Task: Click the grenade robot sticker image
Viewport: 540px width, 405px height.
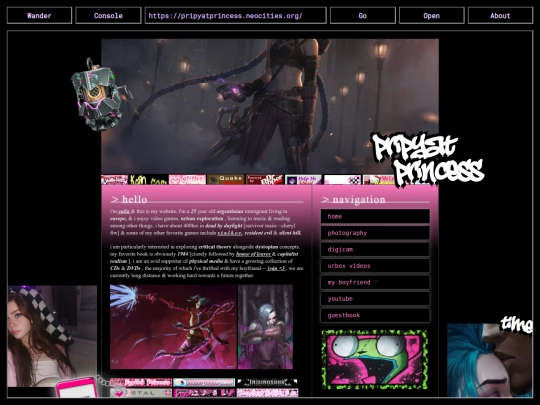Action: point(100,95)
